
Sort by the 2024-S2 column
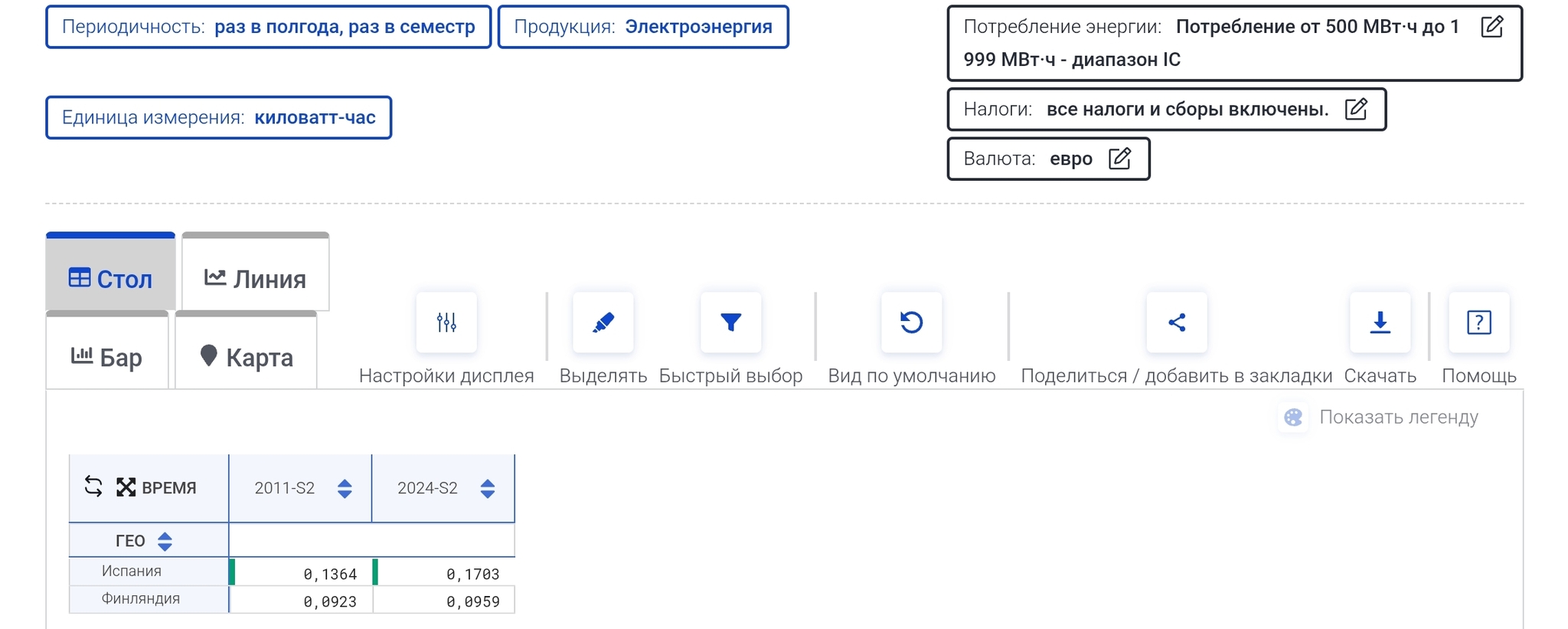[x=488, y=488]
